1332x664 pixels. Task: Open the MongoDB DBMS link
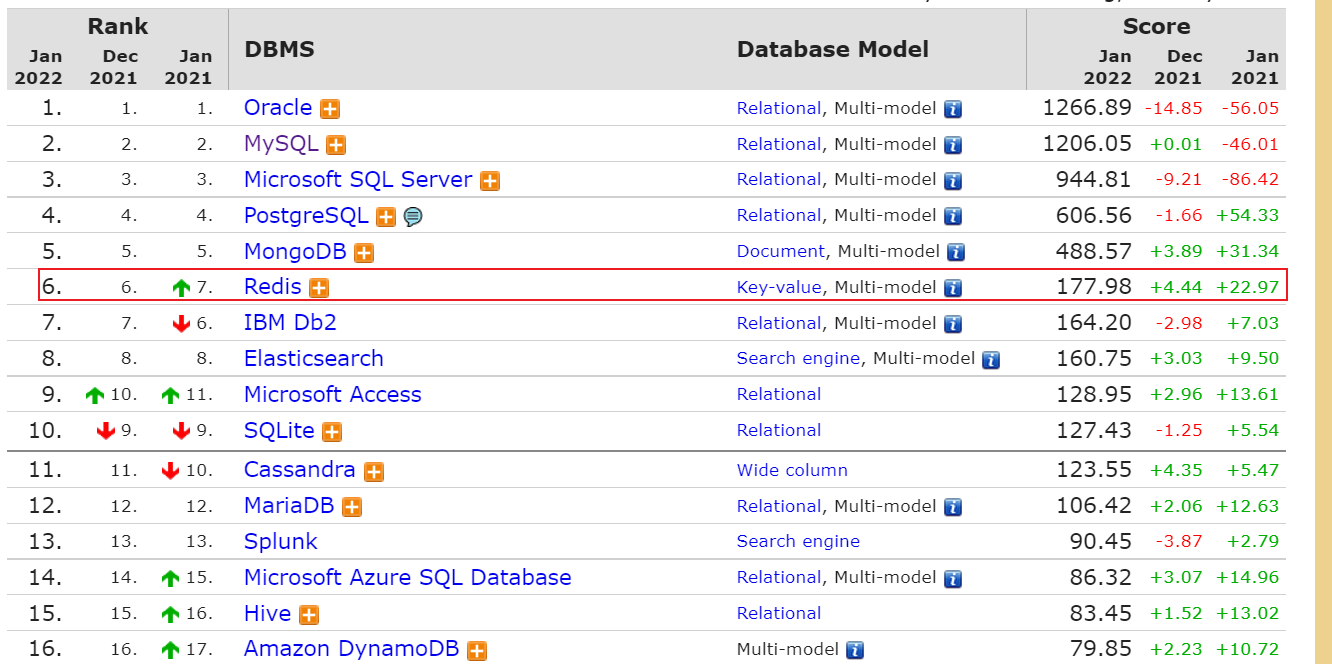pyautogui.click(x=295, y=251)
